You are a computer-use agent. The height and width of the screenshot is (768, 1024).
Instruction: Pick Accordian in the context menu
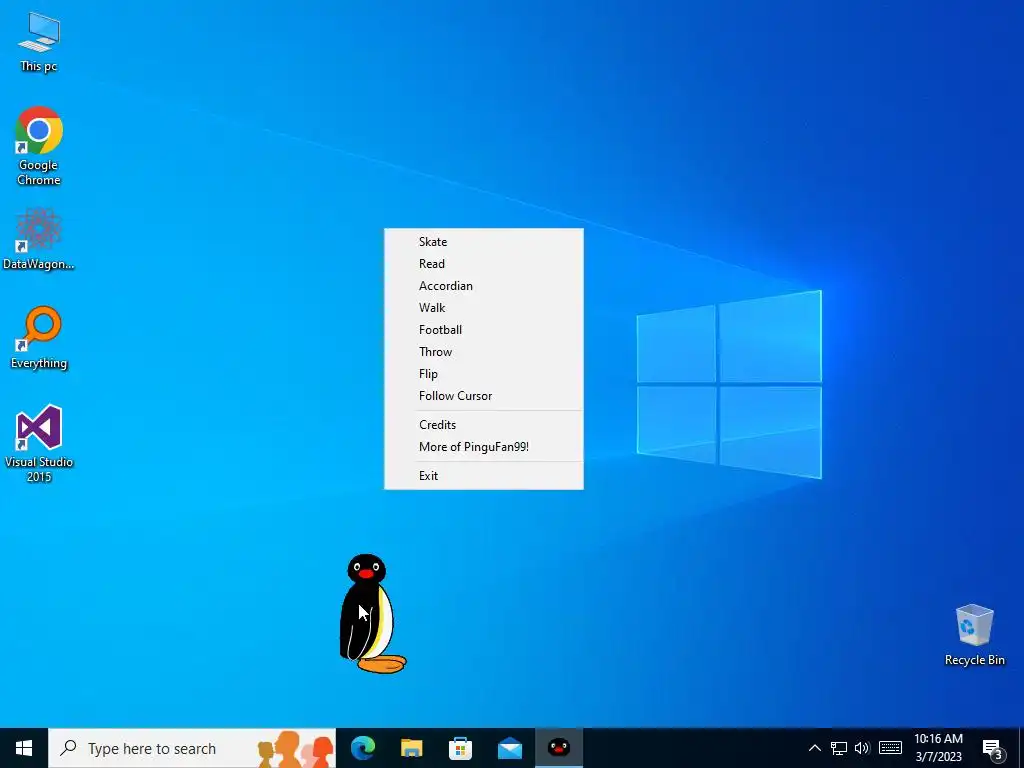point(483,286)
